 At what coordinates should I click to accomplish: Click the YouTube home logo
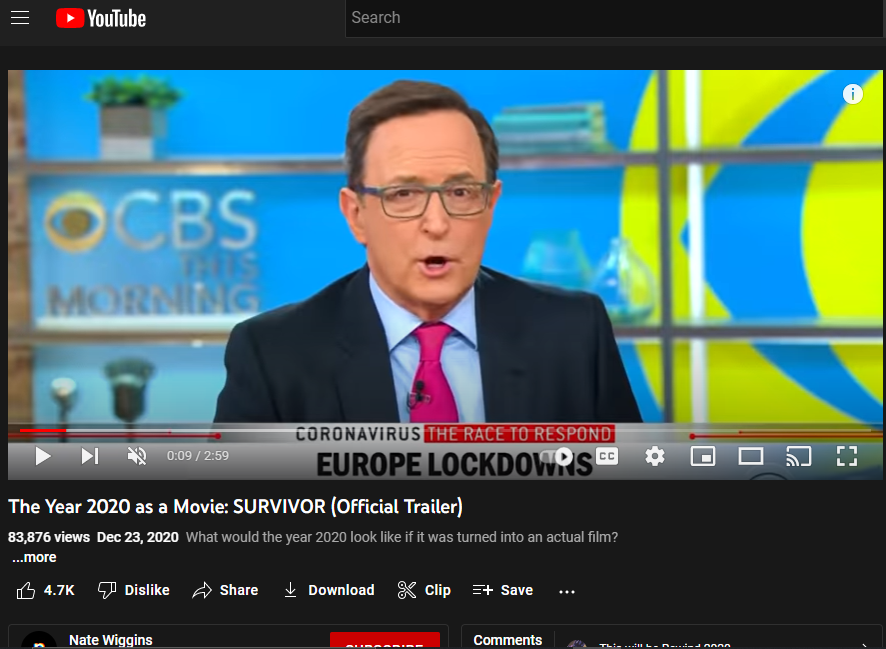(x=101, y=18)
